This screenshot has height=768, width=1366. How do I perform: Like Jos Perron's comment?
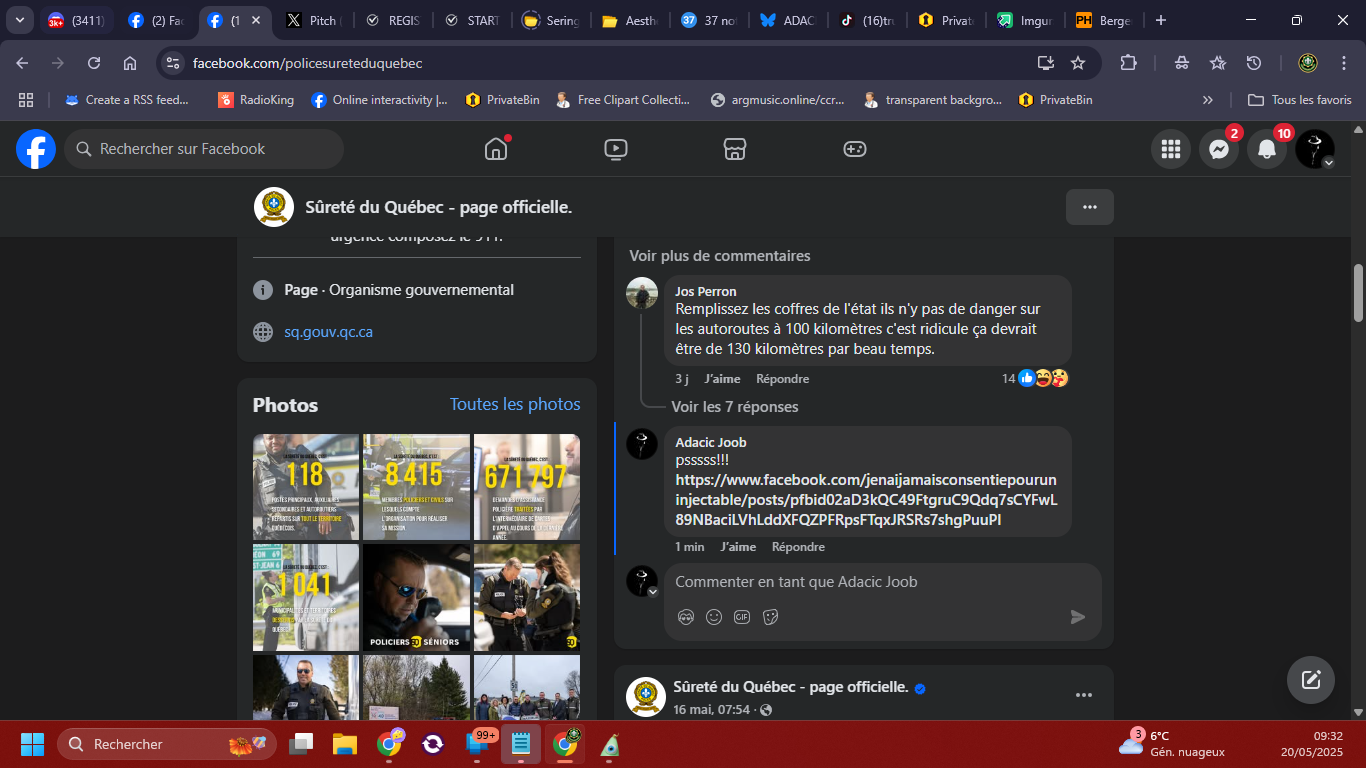[722, 379]
